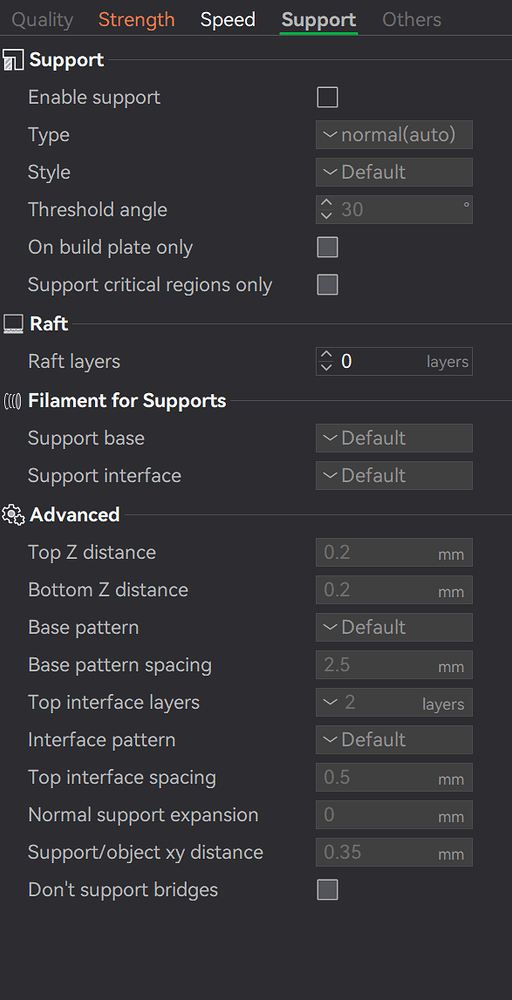Click the Support base label

point(86,439)
